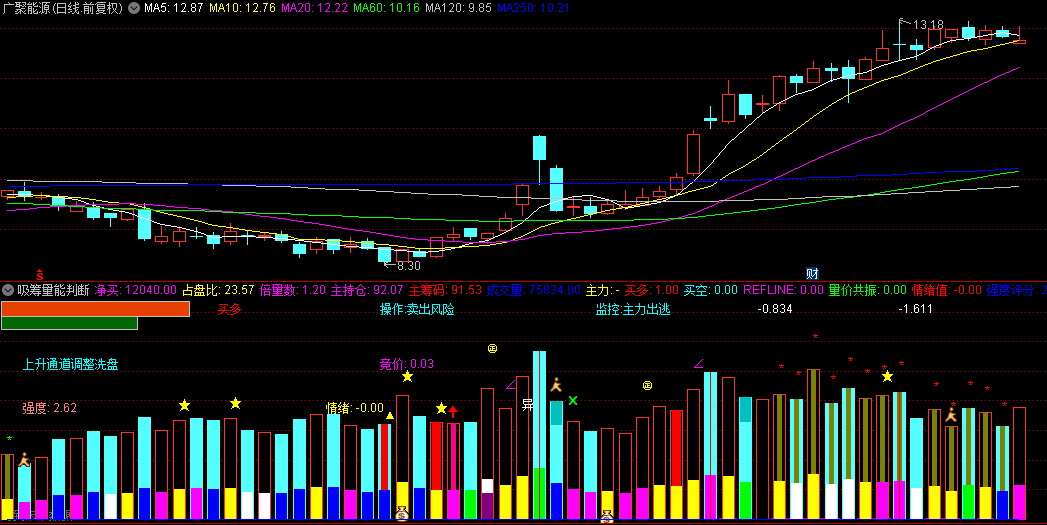The image size is (1047, 525).
Task: Click the green horizontal bar under the orange one
Action: click(69, 323)
